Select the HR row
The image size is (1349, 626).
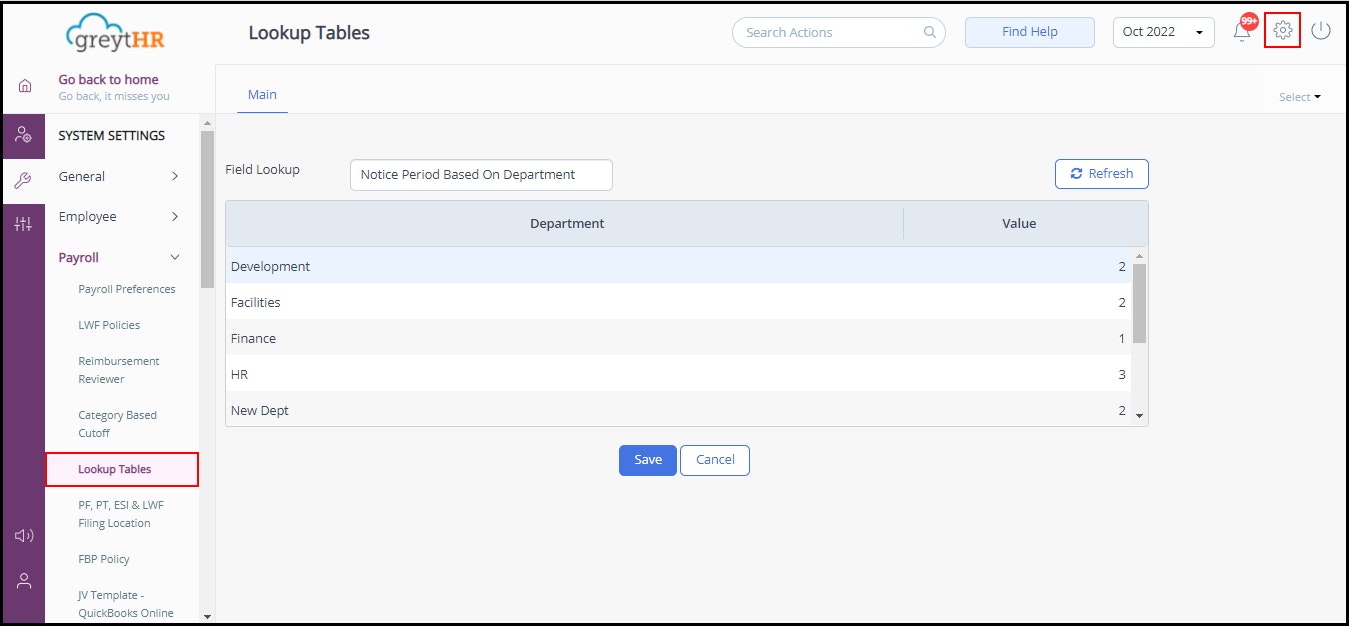click(x=679, y=374)
